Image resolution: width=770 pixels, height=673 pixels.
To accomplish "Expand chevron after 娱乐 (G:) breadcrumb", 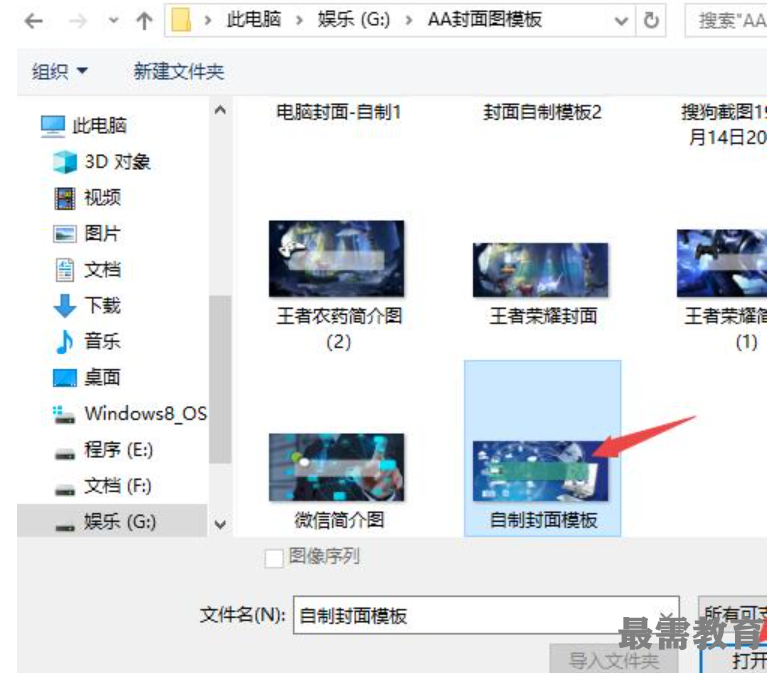I will pyautogui.click(x=408, y=21).
